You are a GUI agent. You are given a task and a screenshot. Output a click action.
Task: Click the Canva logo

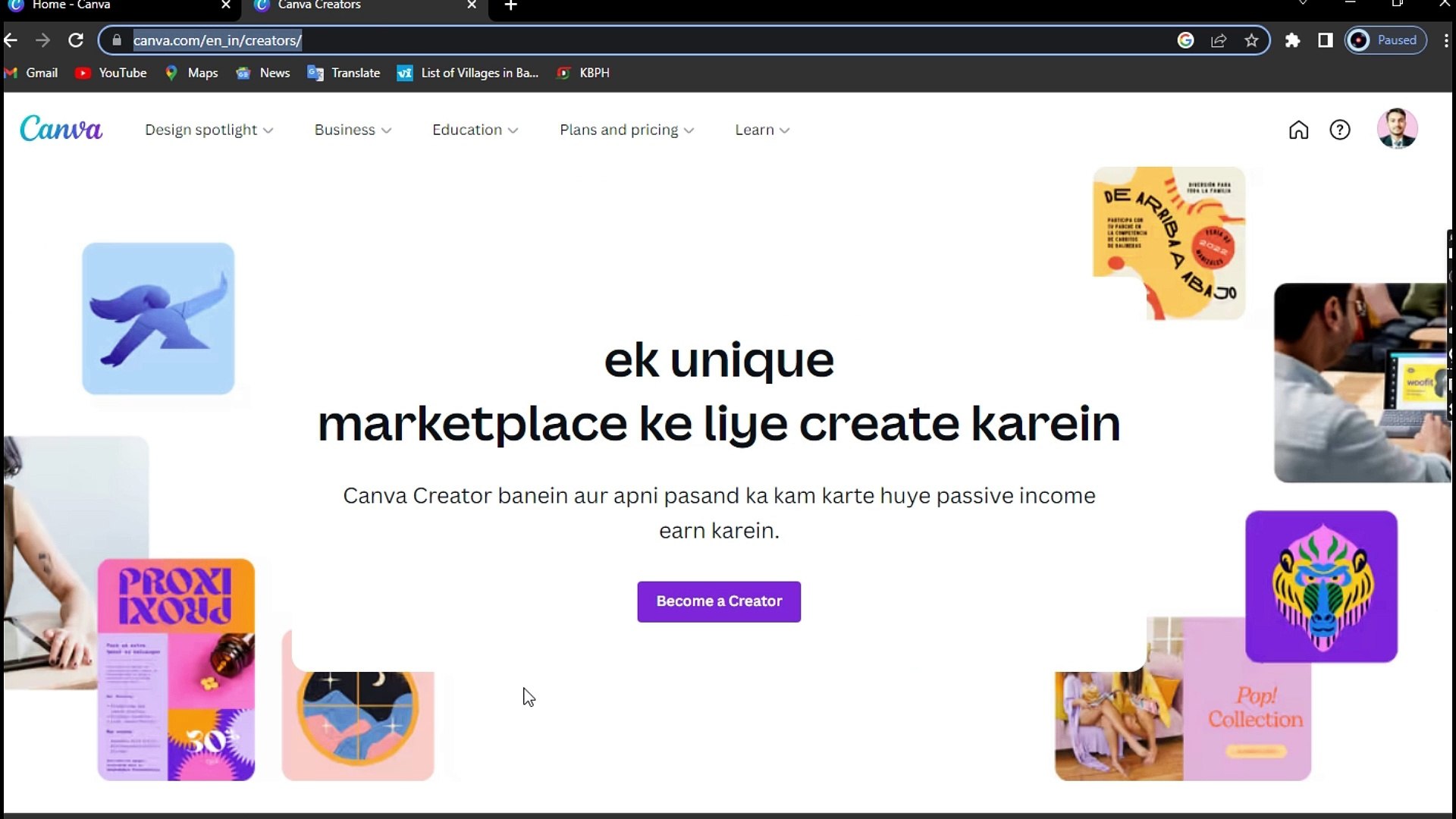coord(61,128)
